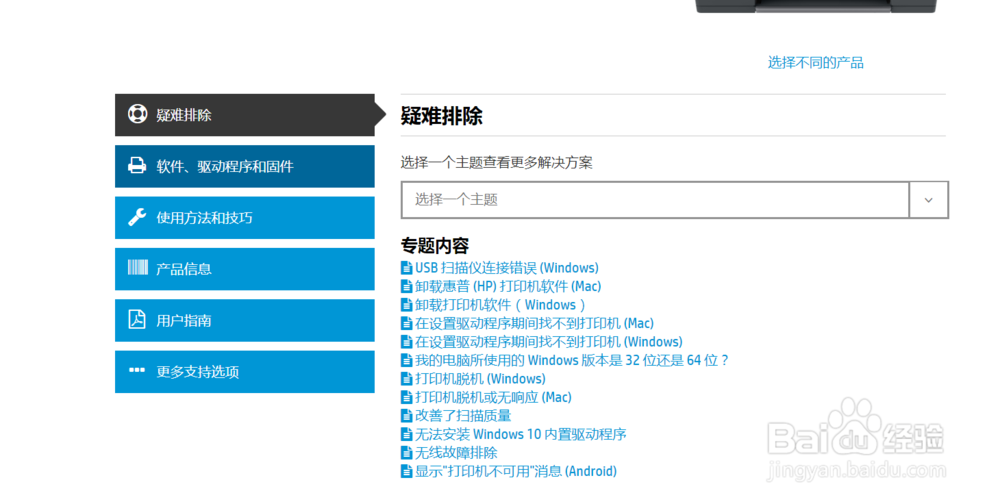1000x504 pixels.
Task: Click document icon before 打印机脱机 (Windows)
Action: coord(406,379)
